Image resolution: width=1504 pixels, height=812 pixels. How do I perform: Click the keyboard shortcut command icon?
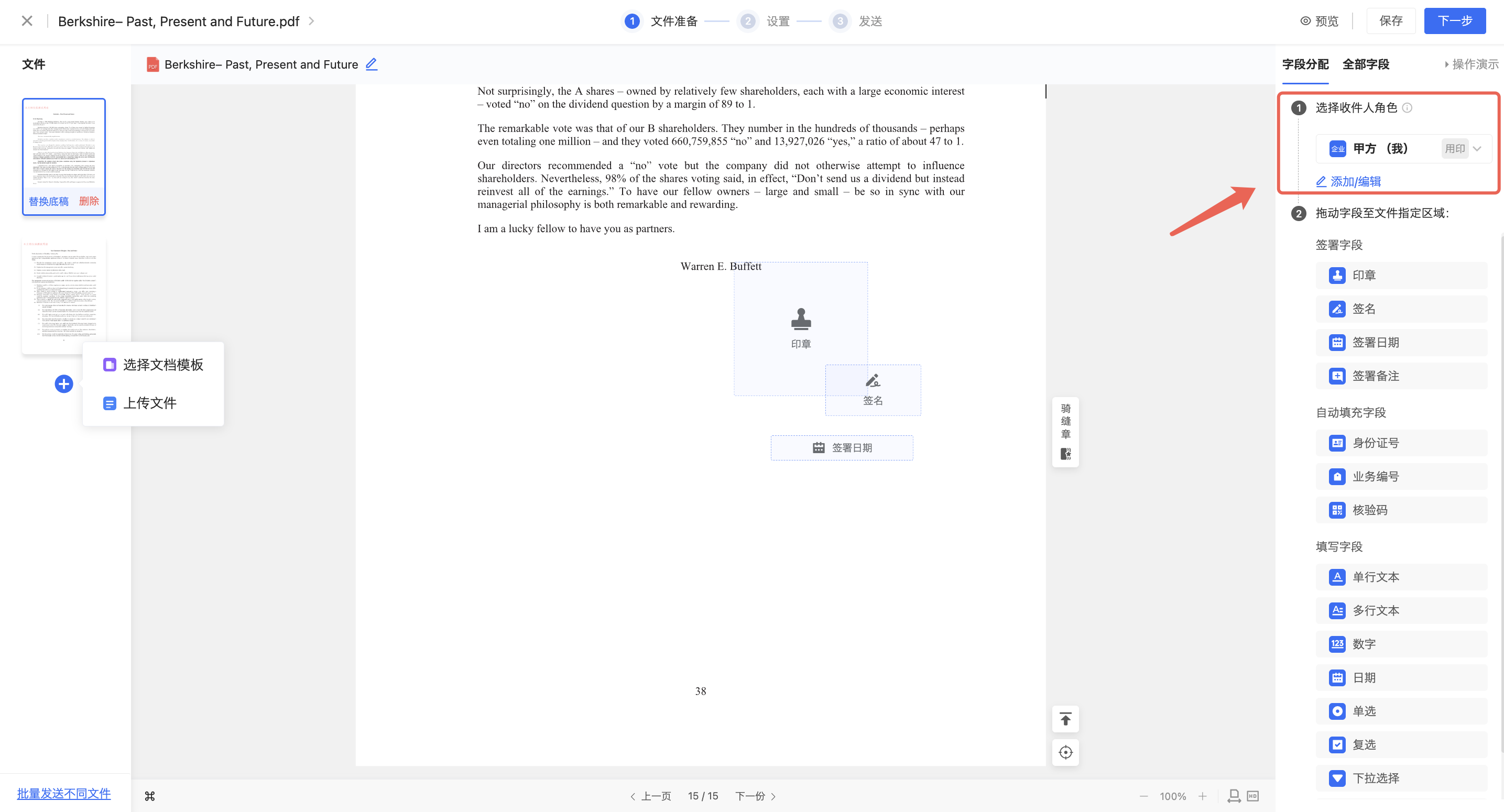149,796
